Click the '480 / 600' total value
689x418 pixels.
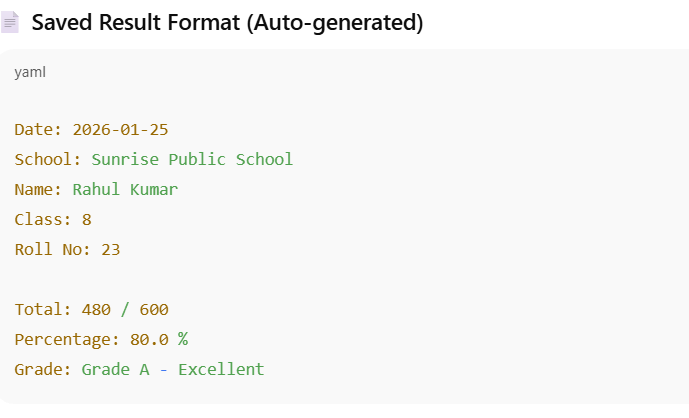coord(125,309)
